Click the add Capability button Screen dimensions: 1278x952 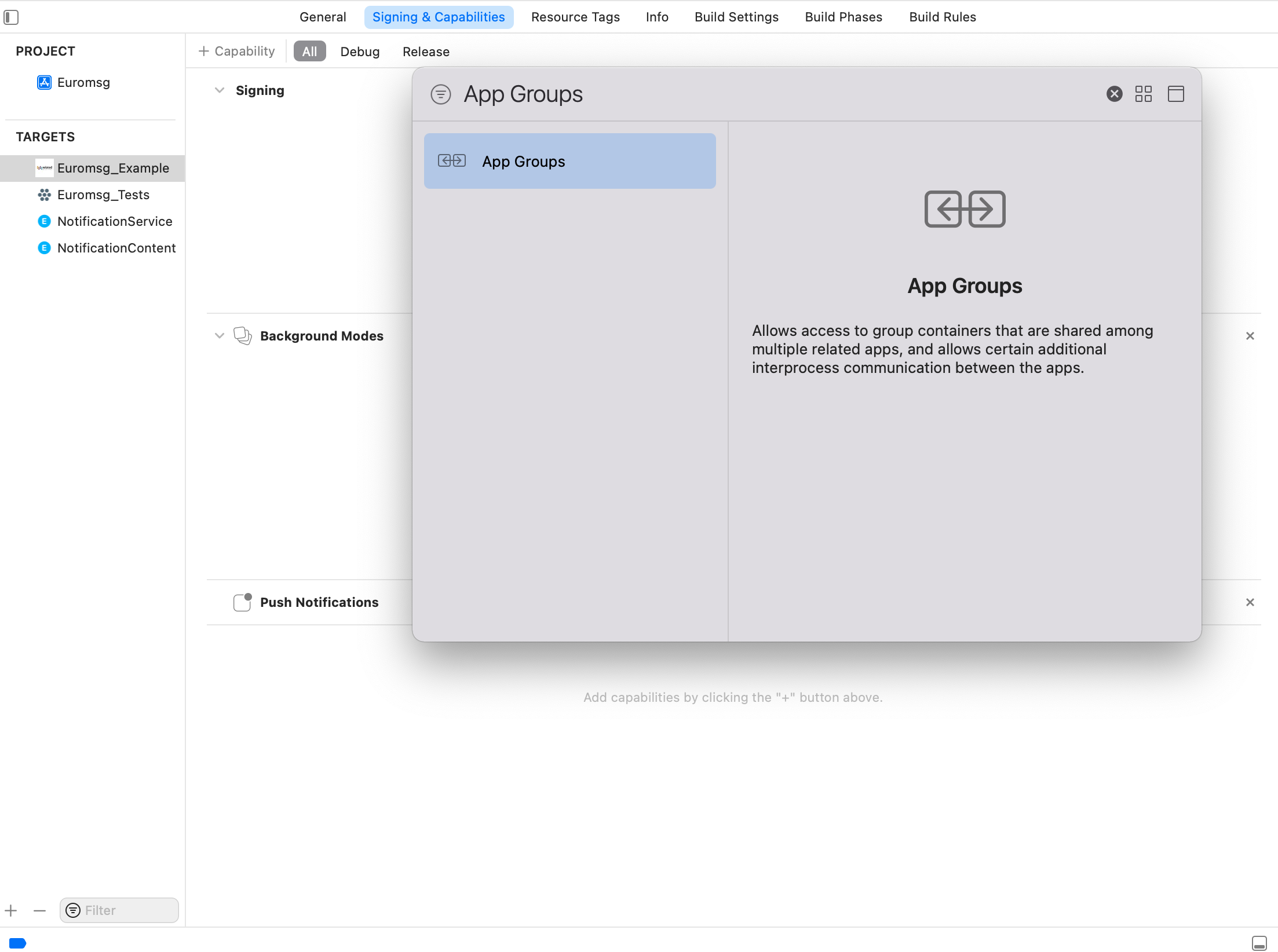click(236, 51)
